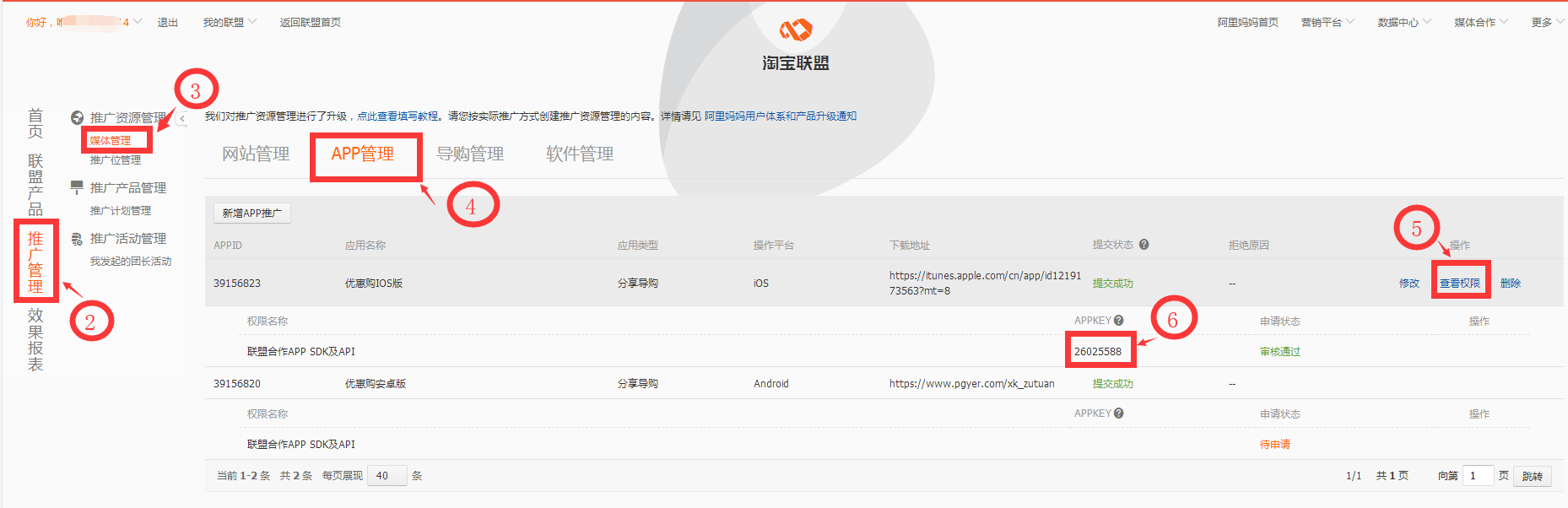Open the 数据中心 dropdown menu
The image size is (1568, 508).
tap(1404, 22)
